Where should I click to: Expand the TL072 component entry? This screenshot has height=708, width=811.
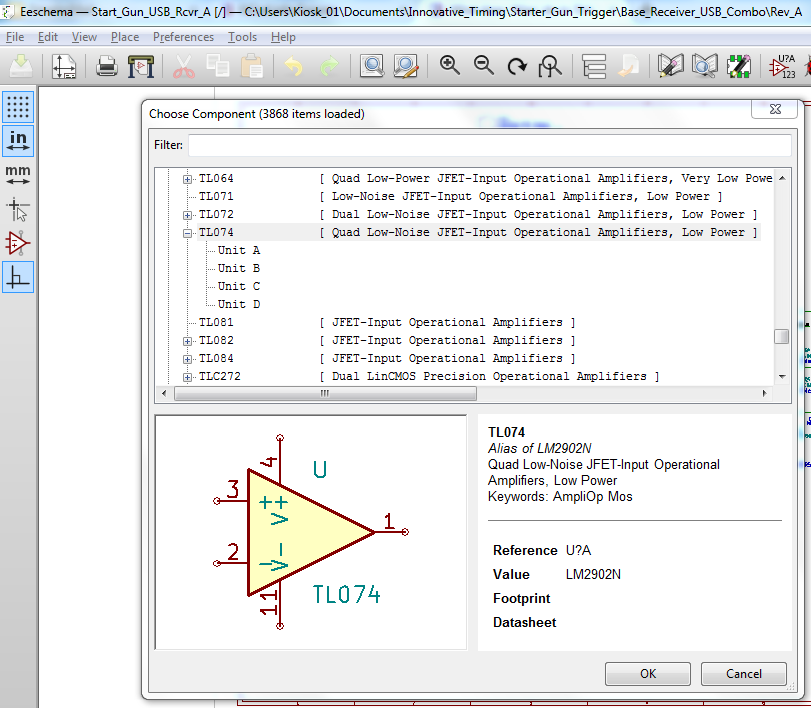(x=187, y=214)
